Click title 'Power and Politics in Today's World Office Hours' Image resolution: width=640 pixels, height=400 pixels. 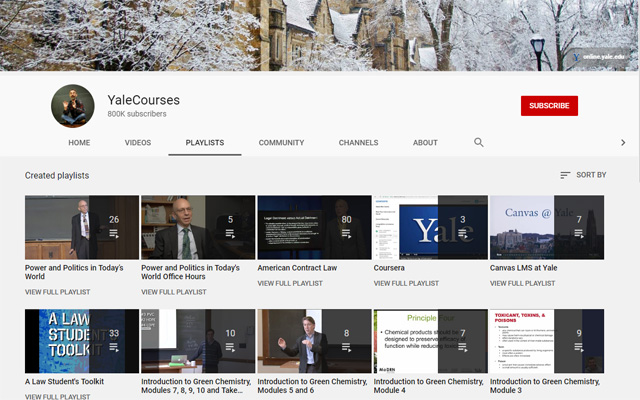[190, 272]
